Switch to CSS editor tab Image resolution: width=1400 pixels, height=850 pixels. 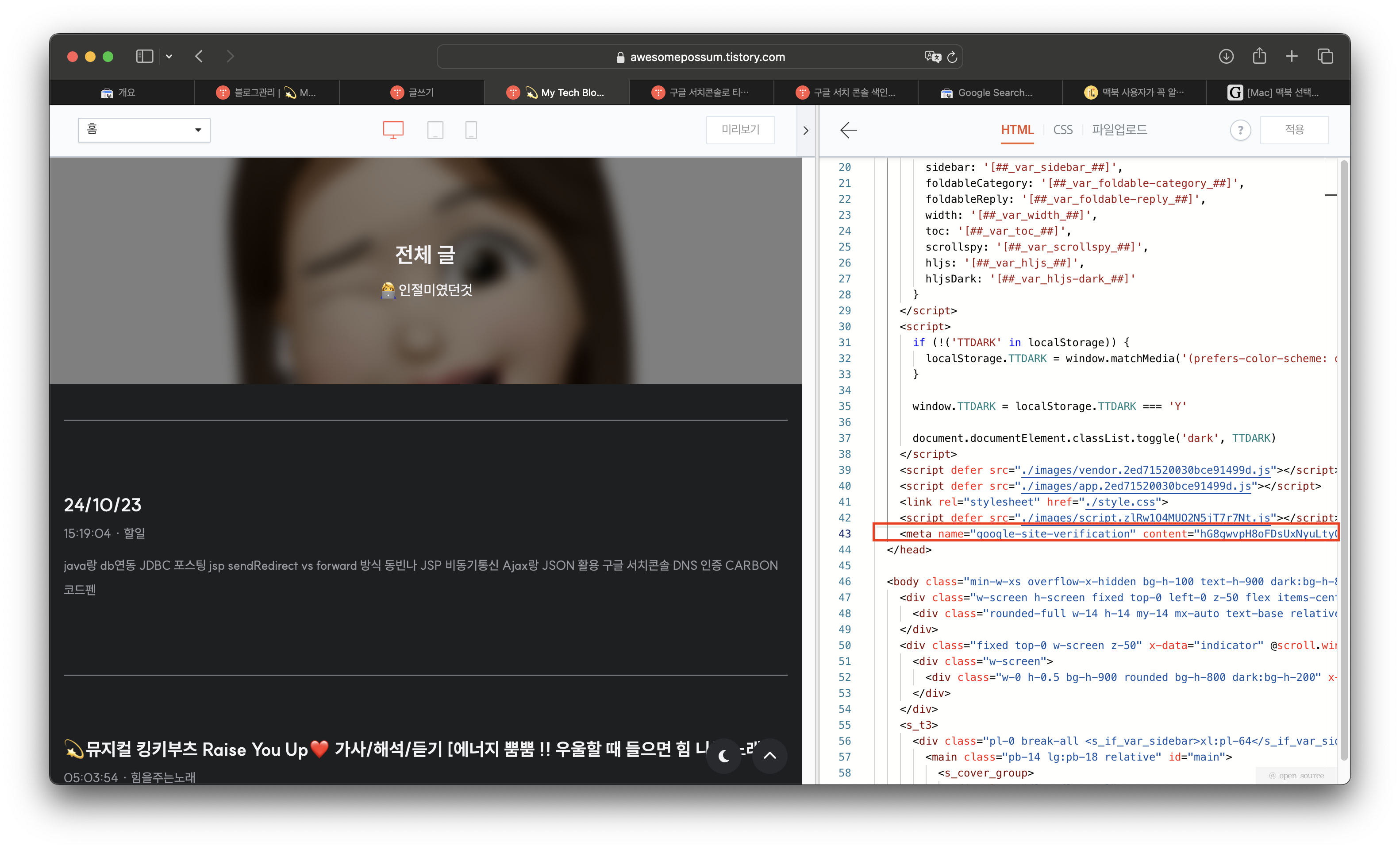pyautogui.click(x=1062, y=130)
